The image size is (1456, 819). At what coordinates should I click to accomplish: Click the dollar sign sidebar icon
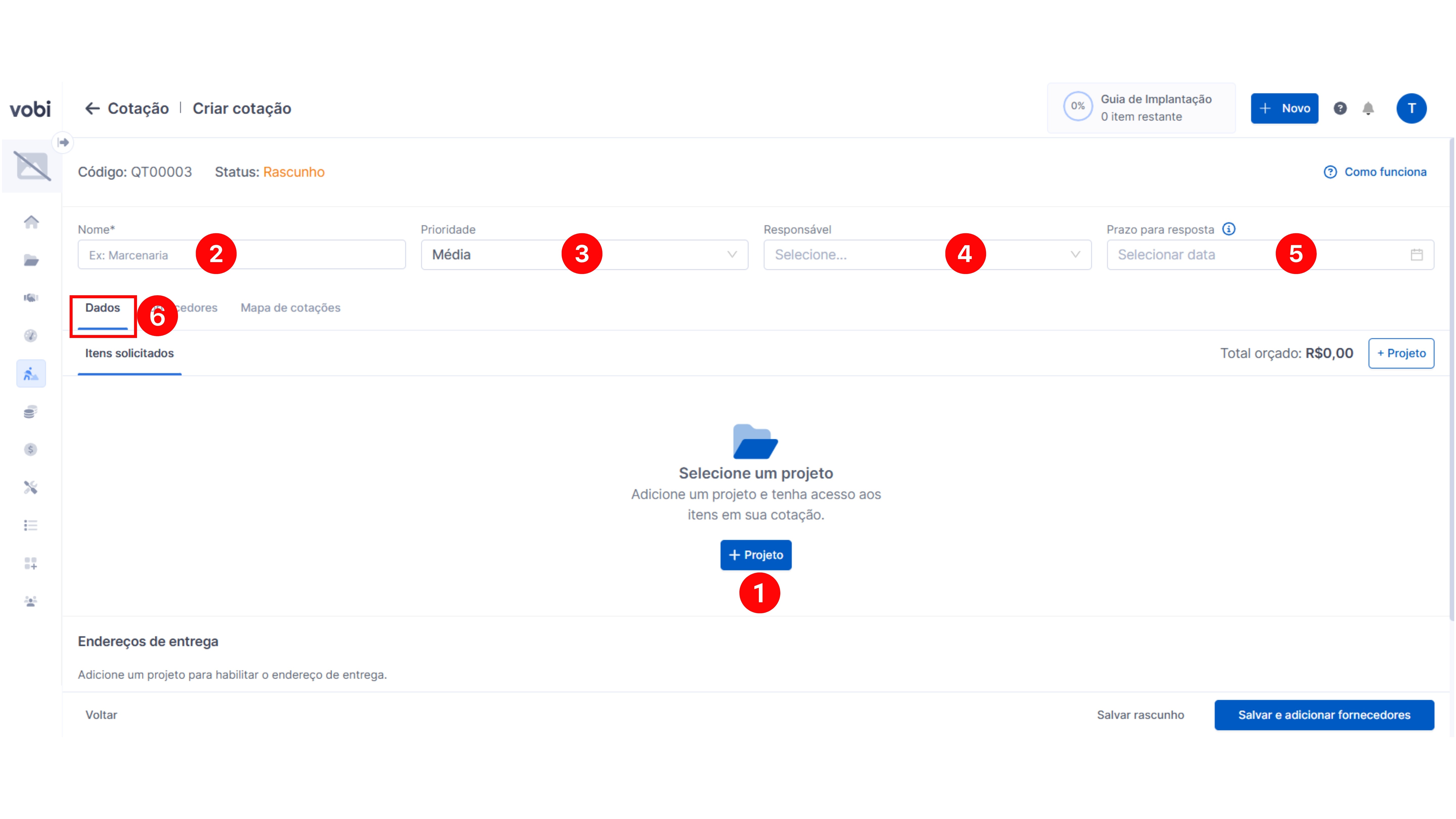pos(31,449)
